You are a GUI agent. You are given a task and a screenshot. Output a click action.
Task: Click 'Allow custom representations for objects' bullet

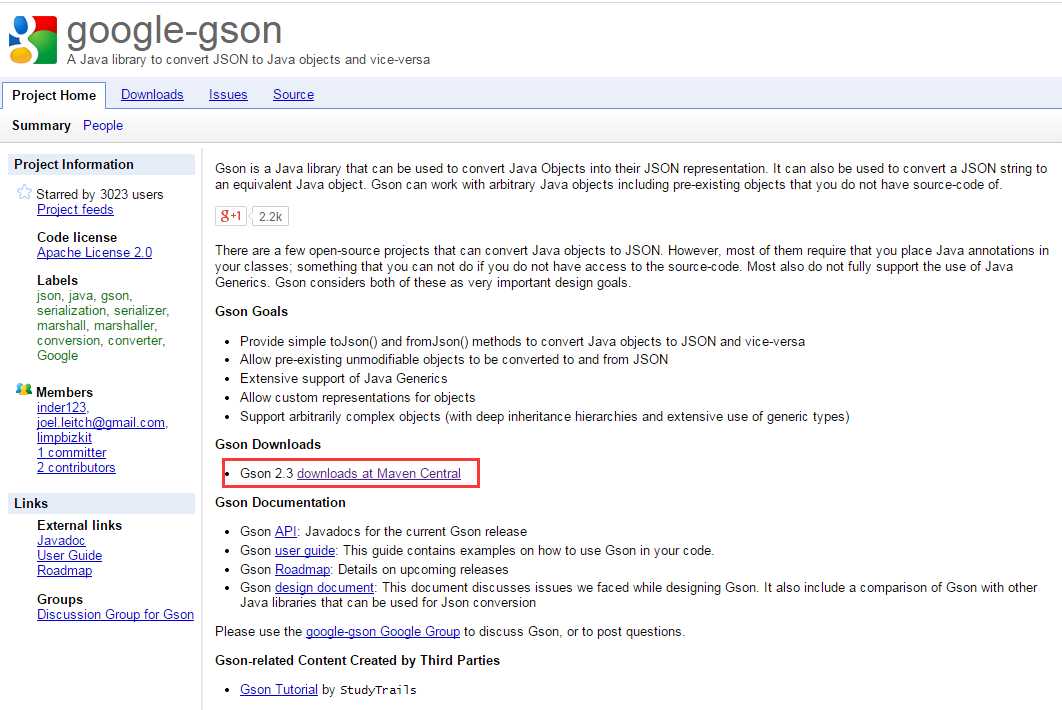pyautogui.click(x=358, y=397)
